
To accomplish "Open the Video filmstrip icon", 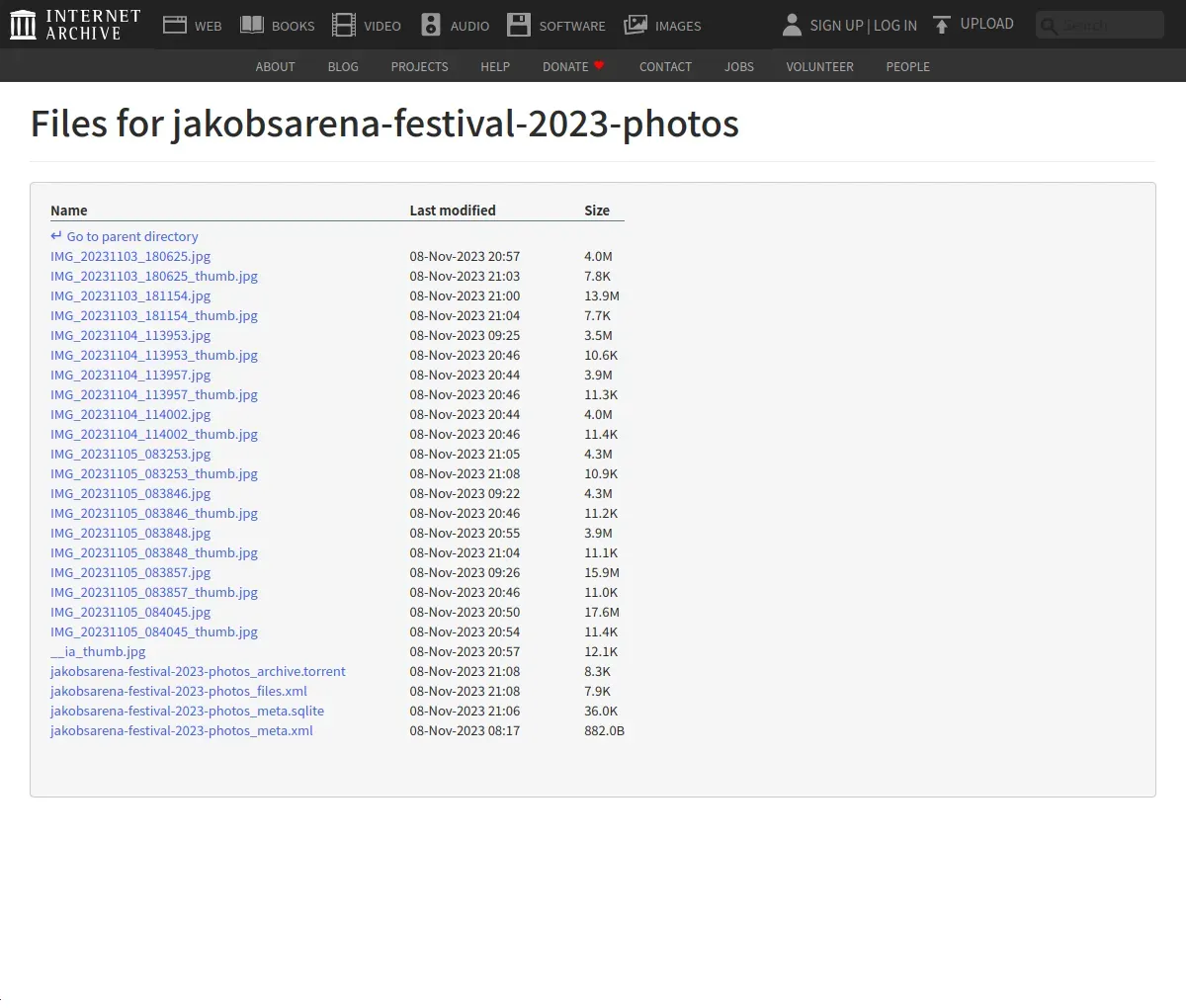I will pos(343,25).
